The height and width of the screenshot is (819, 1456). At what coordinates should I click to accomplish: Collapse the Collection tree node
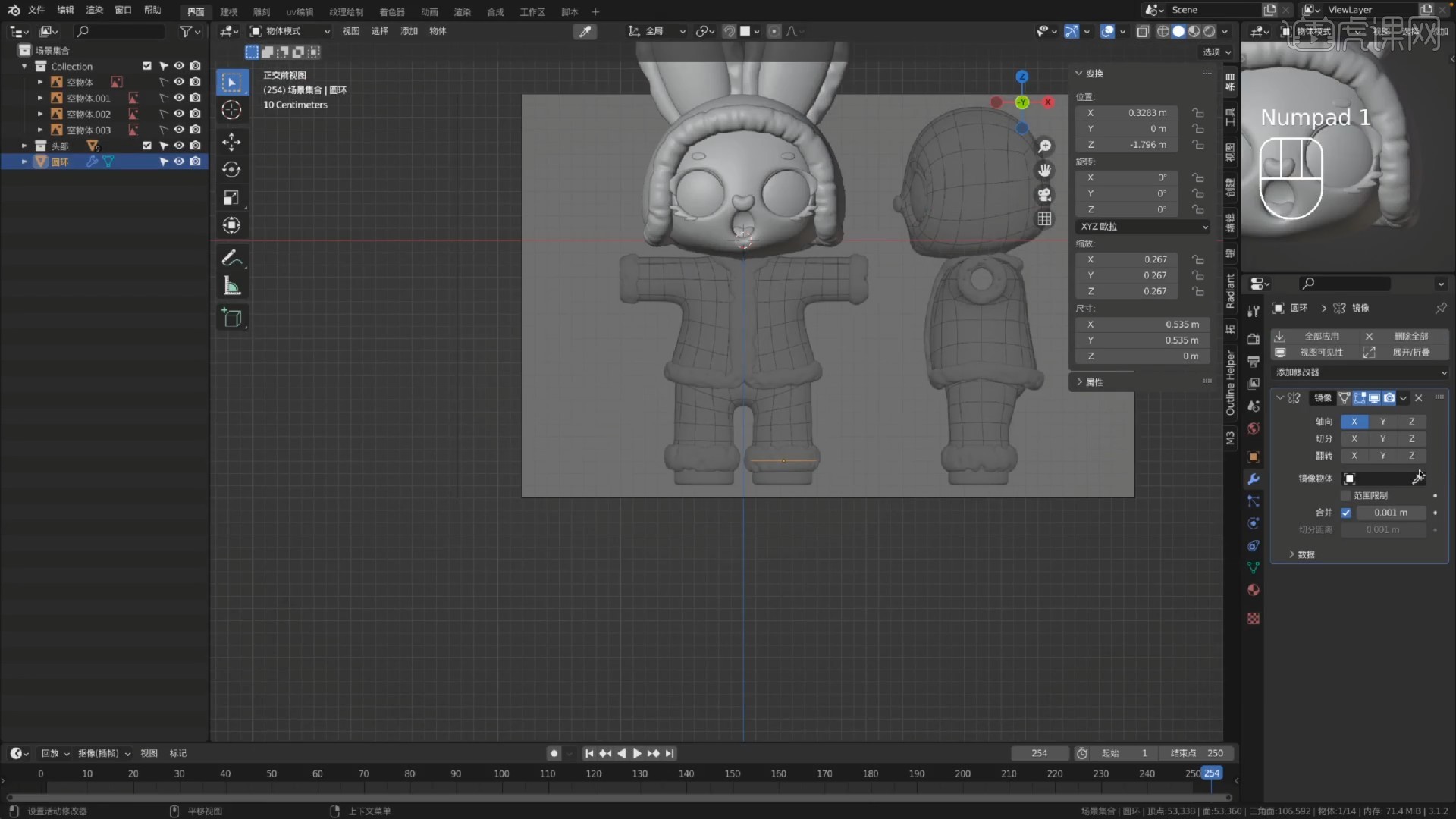tap(24, 67)
